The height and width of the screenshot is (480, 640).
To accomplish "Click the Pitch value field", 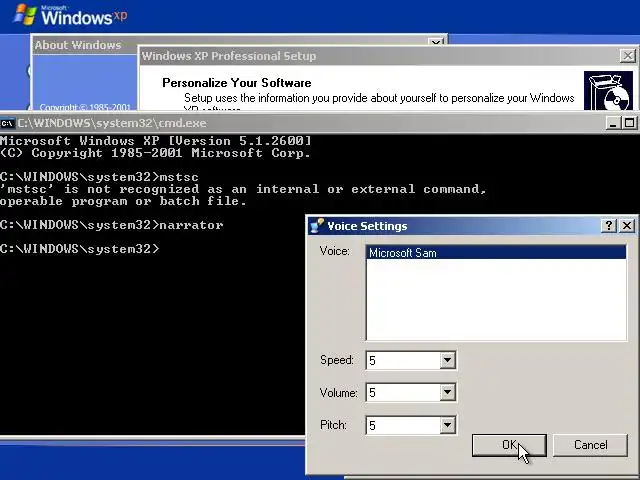I will 403,425.
